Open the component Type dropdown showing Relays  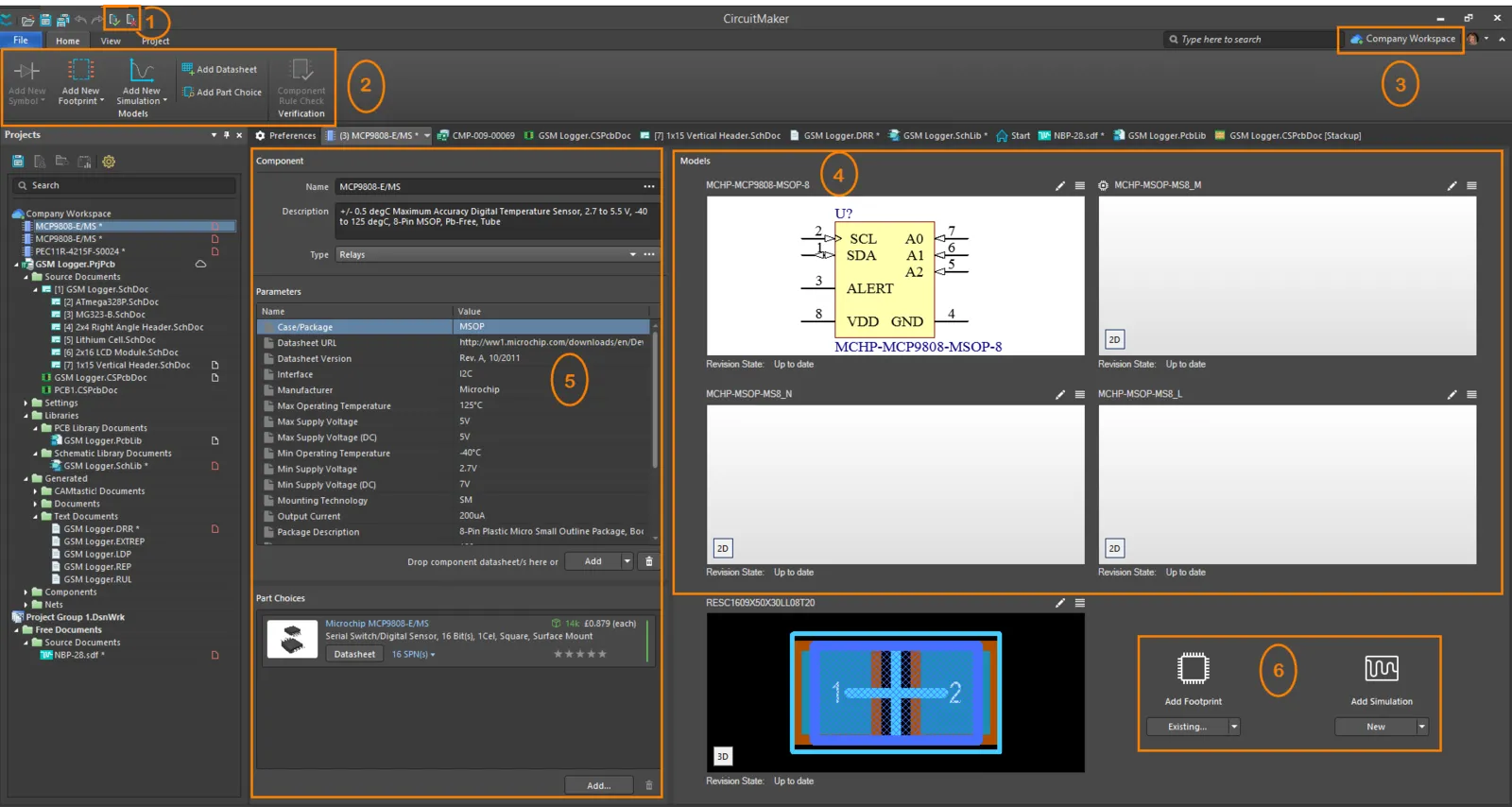coord(632,254)
